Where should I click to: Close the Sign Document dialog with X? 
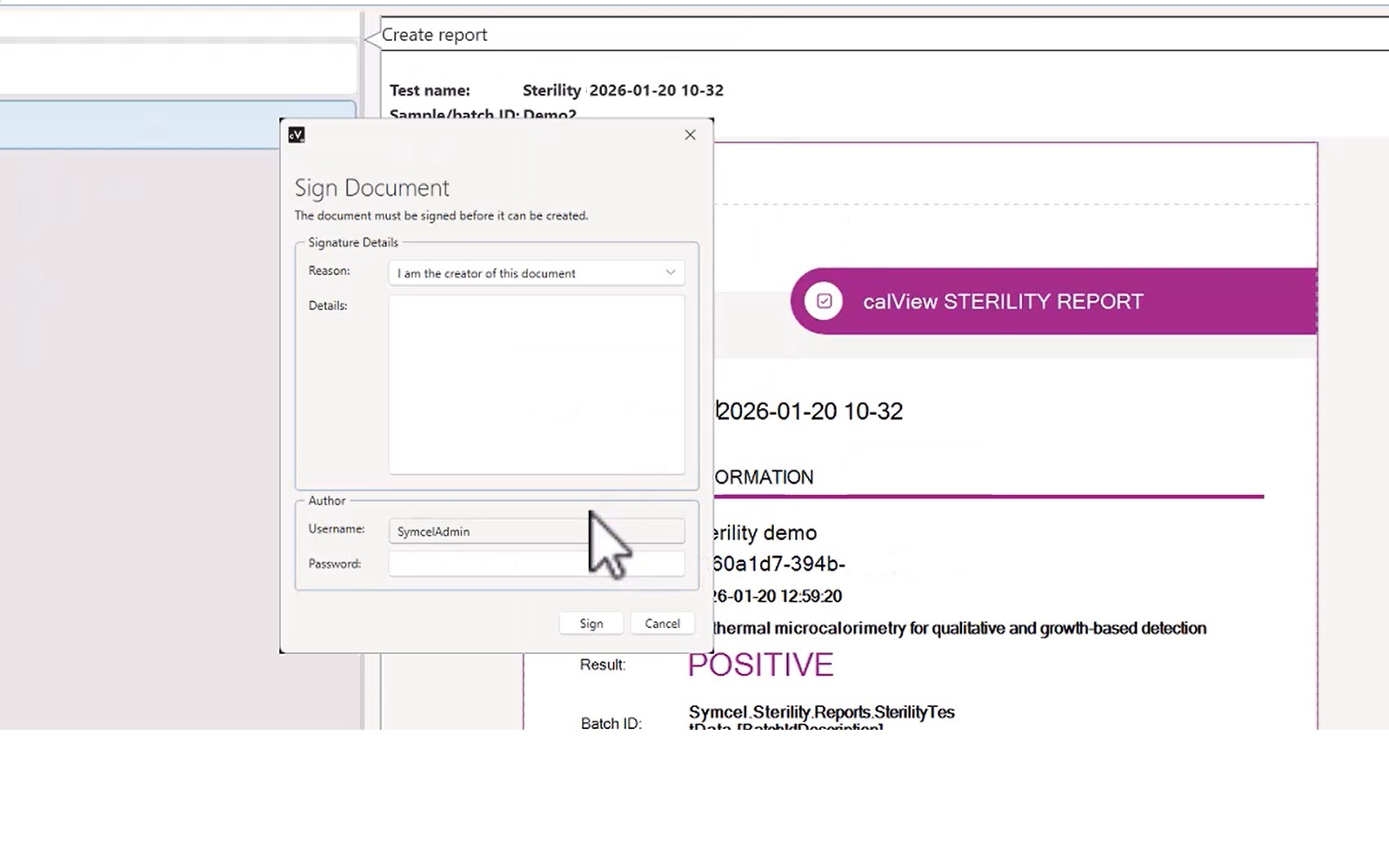pyautogui.click(x=690, y=135)
